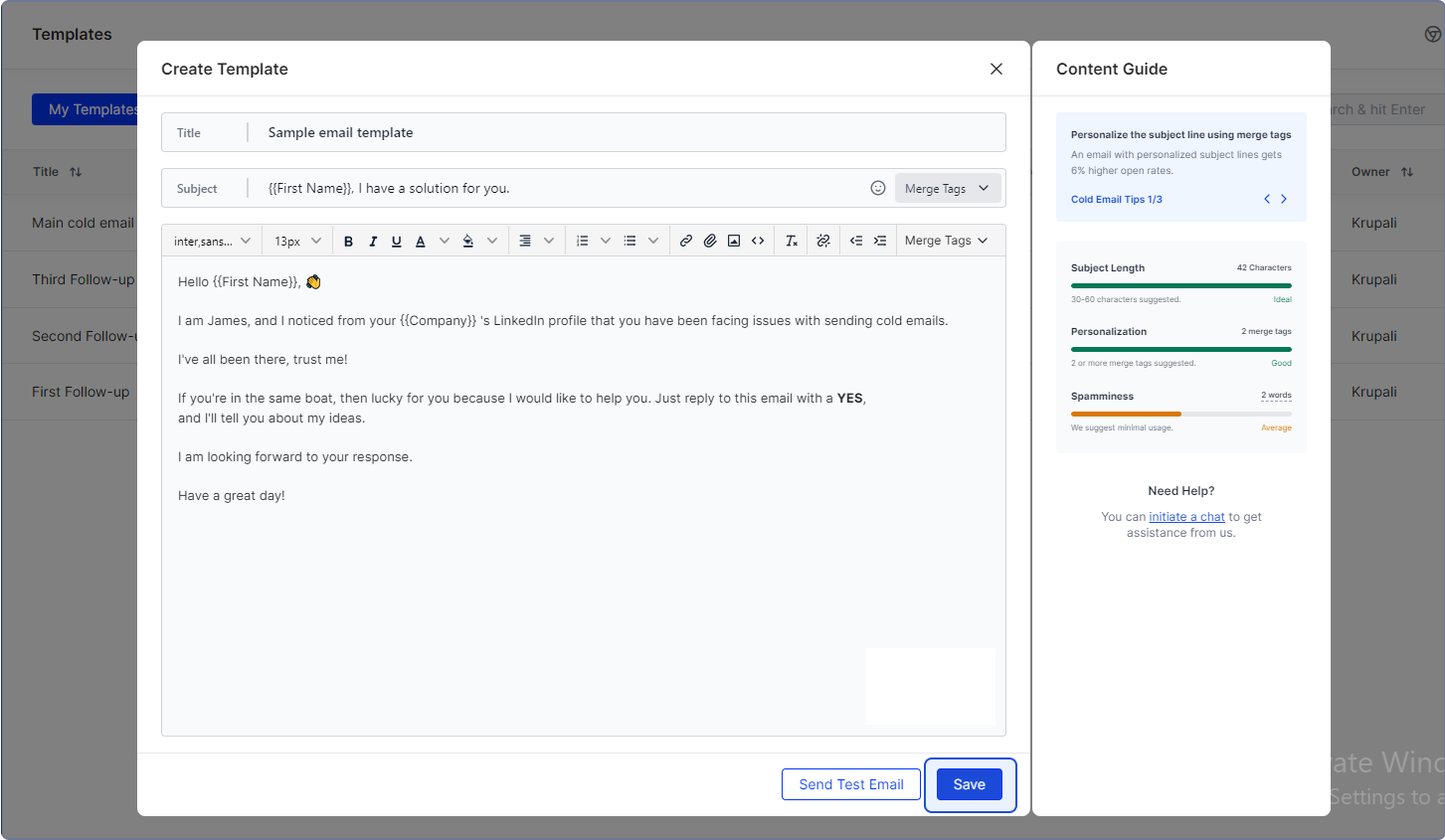
Task: Click Send Test Email button
Action: click(851, 784)
